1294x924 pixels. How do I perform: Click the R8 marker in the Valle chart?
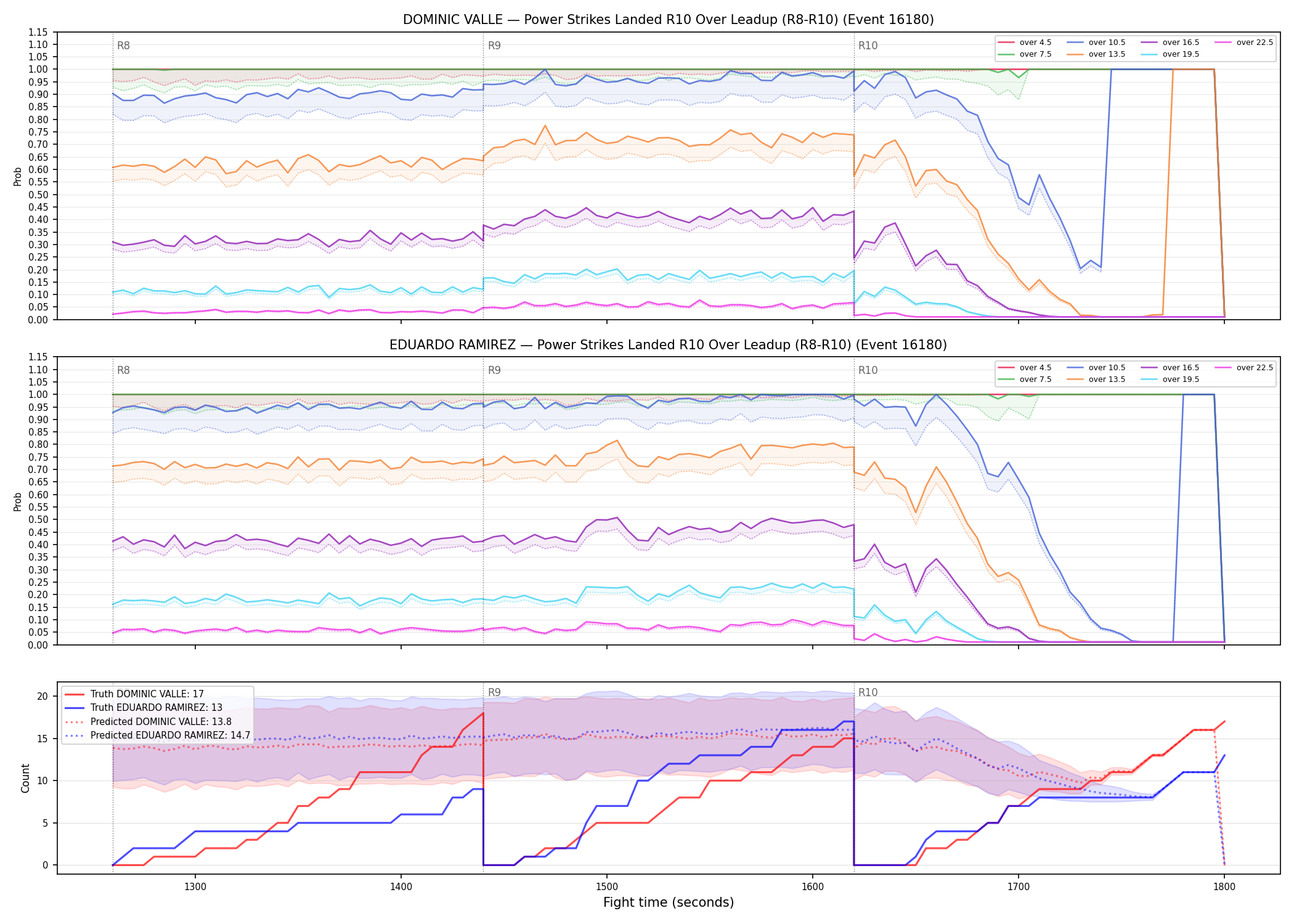pos(123,46)
